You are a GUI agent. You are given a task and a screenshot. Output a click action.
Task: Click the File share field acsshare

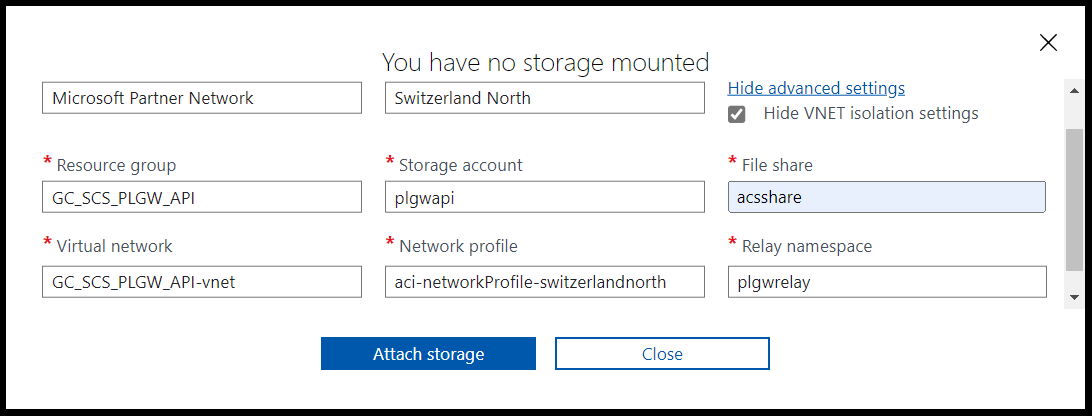[x=886, y=197]
